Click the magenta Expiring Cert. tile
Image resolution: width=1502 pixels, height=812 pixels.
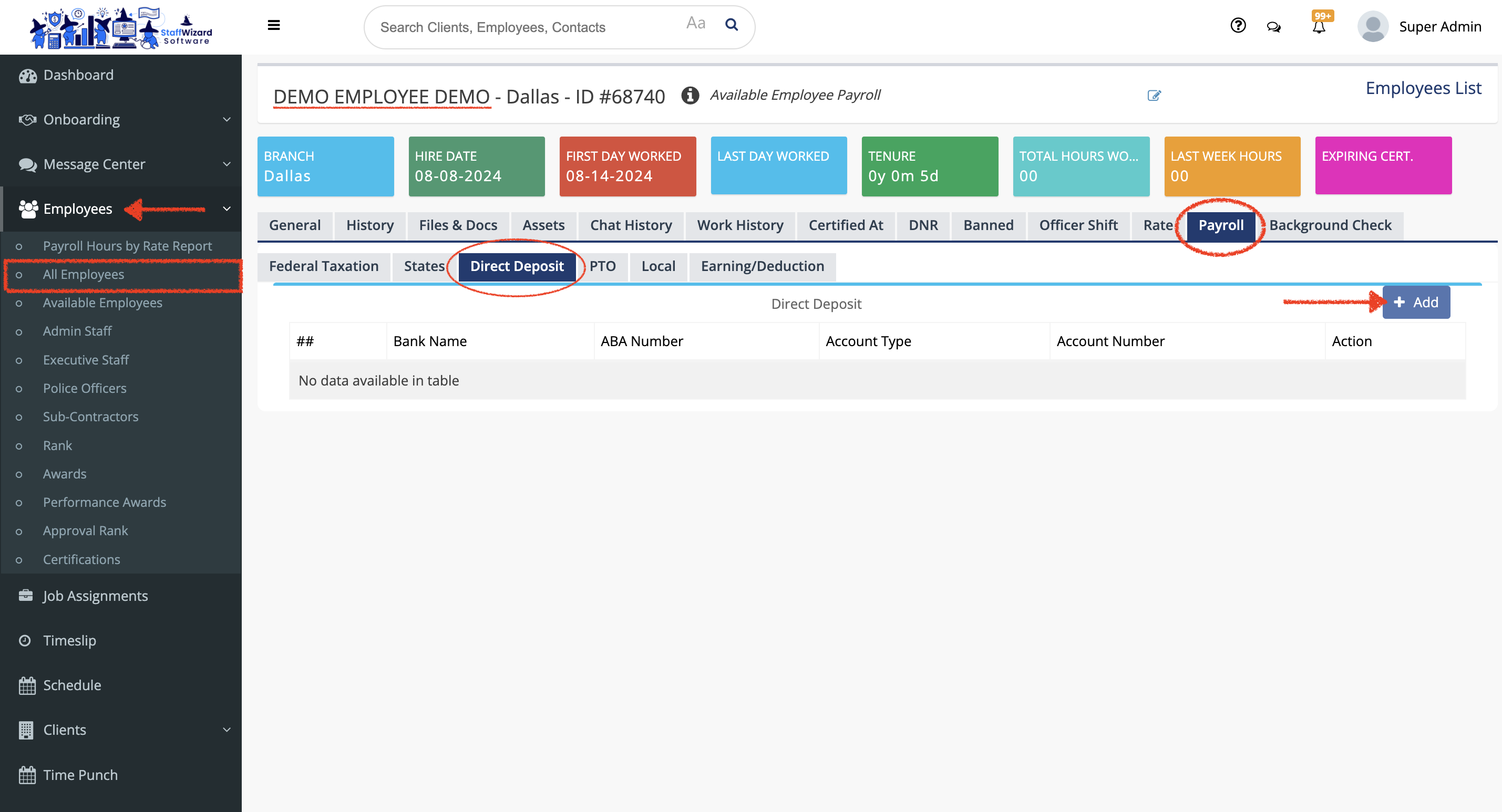(x=1383, y=165)
